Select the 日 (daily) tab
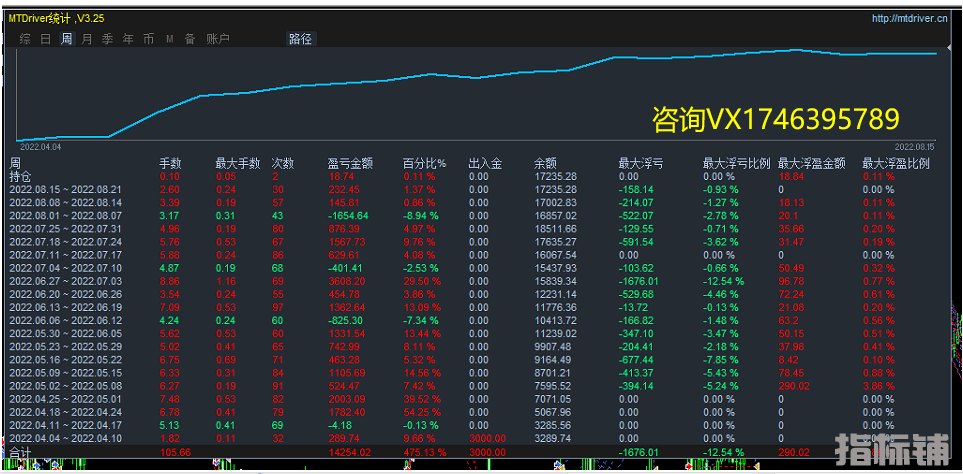This screenshot has width=963, height=474. click(45, 39)
